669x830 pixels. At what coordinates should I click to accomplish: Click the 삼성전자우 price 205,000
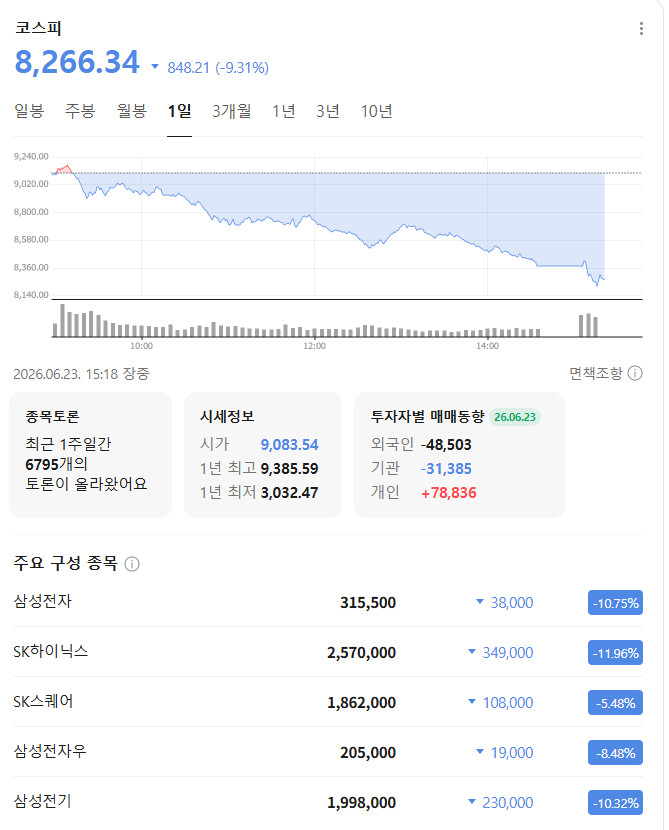pos(368,753)
